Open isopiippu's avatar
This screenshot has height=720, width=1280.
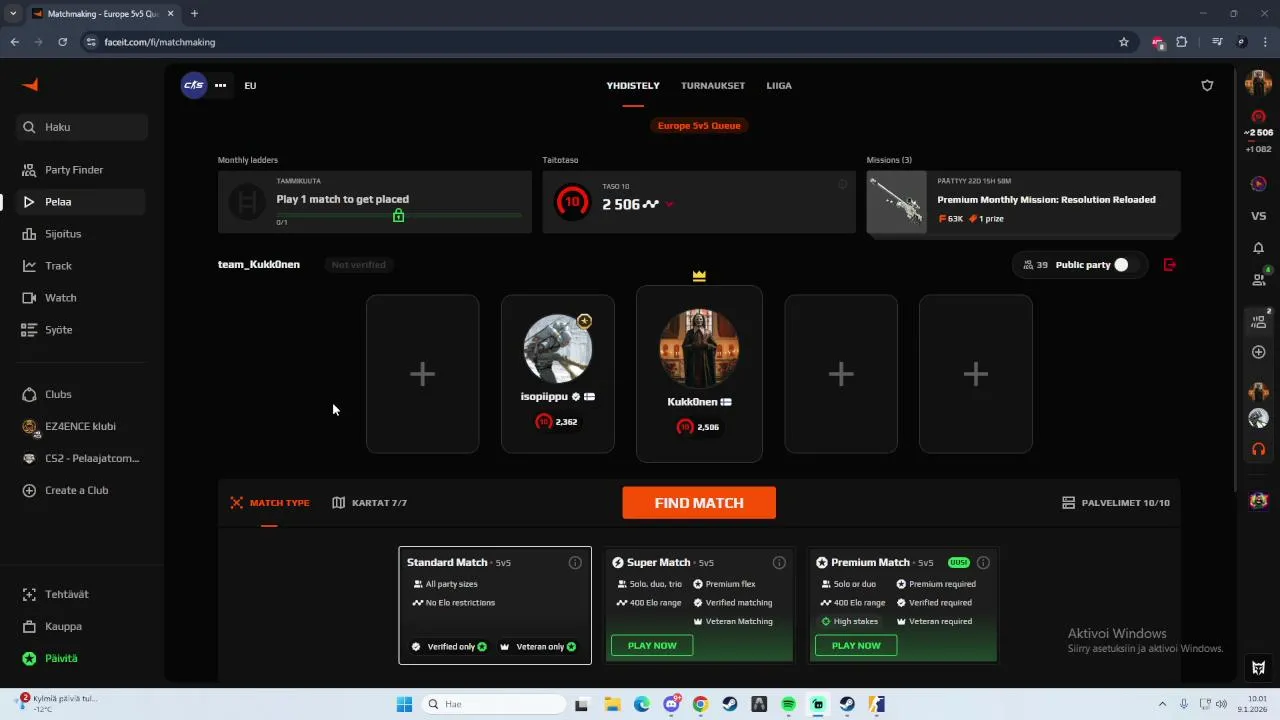(x=558, y=348)
